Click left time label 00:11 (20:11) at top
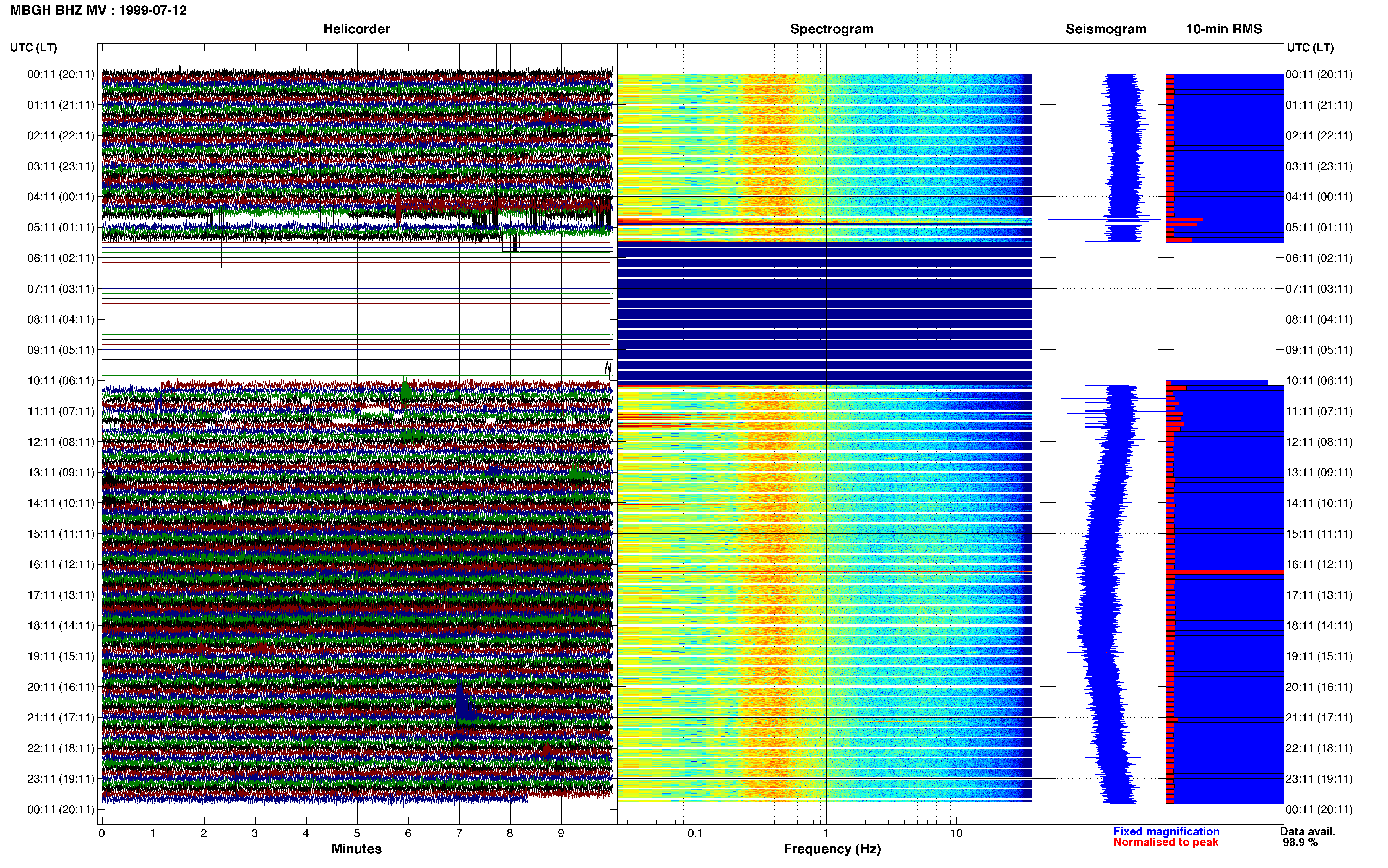1388x868 pixels. pyautogui.click(x=61, y=74)
